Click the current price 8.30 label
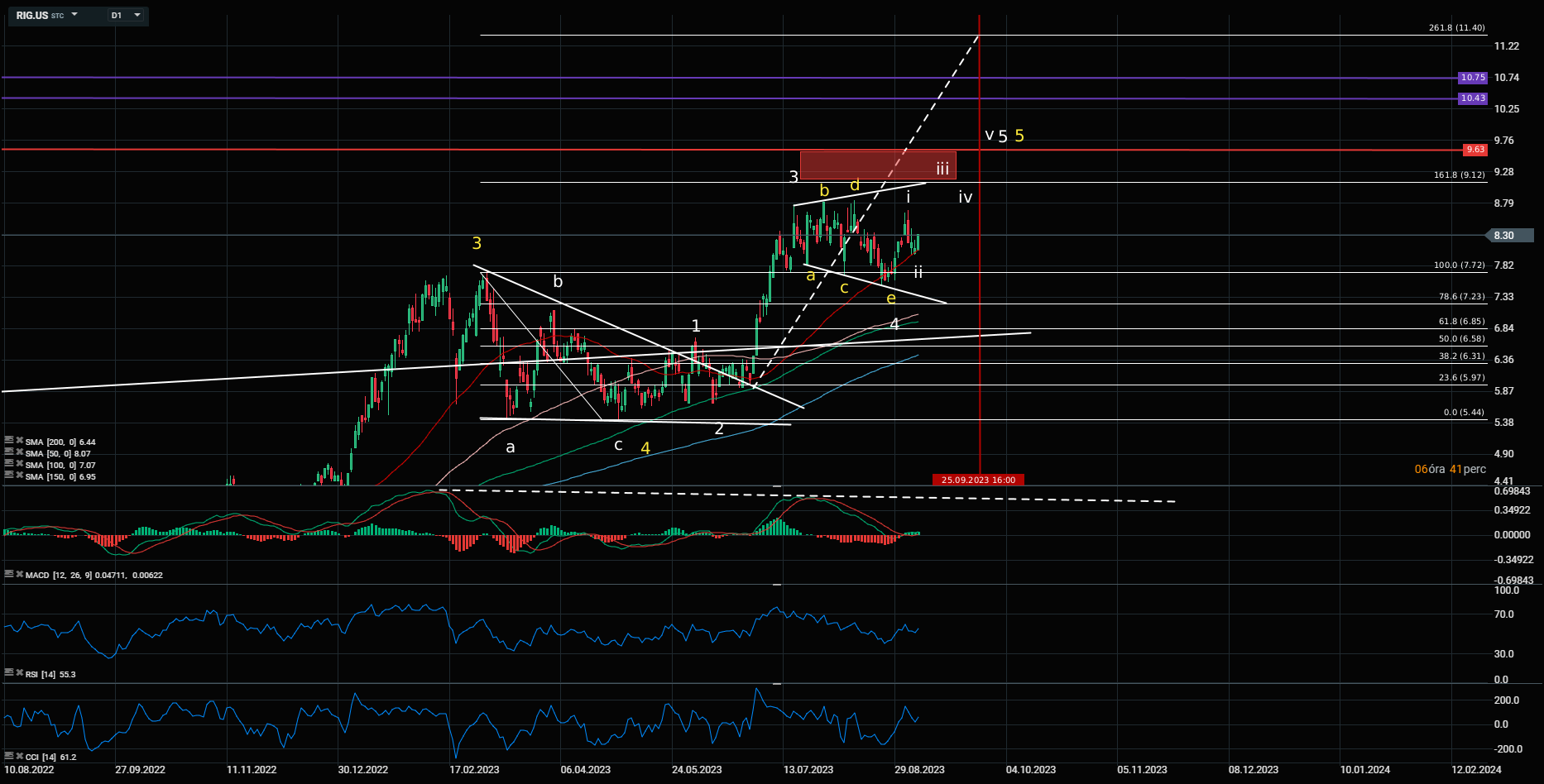1544x784 pixels. click(x=1503, y=236)
